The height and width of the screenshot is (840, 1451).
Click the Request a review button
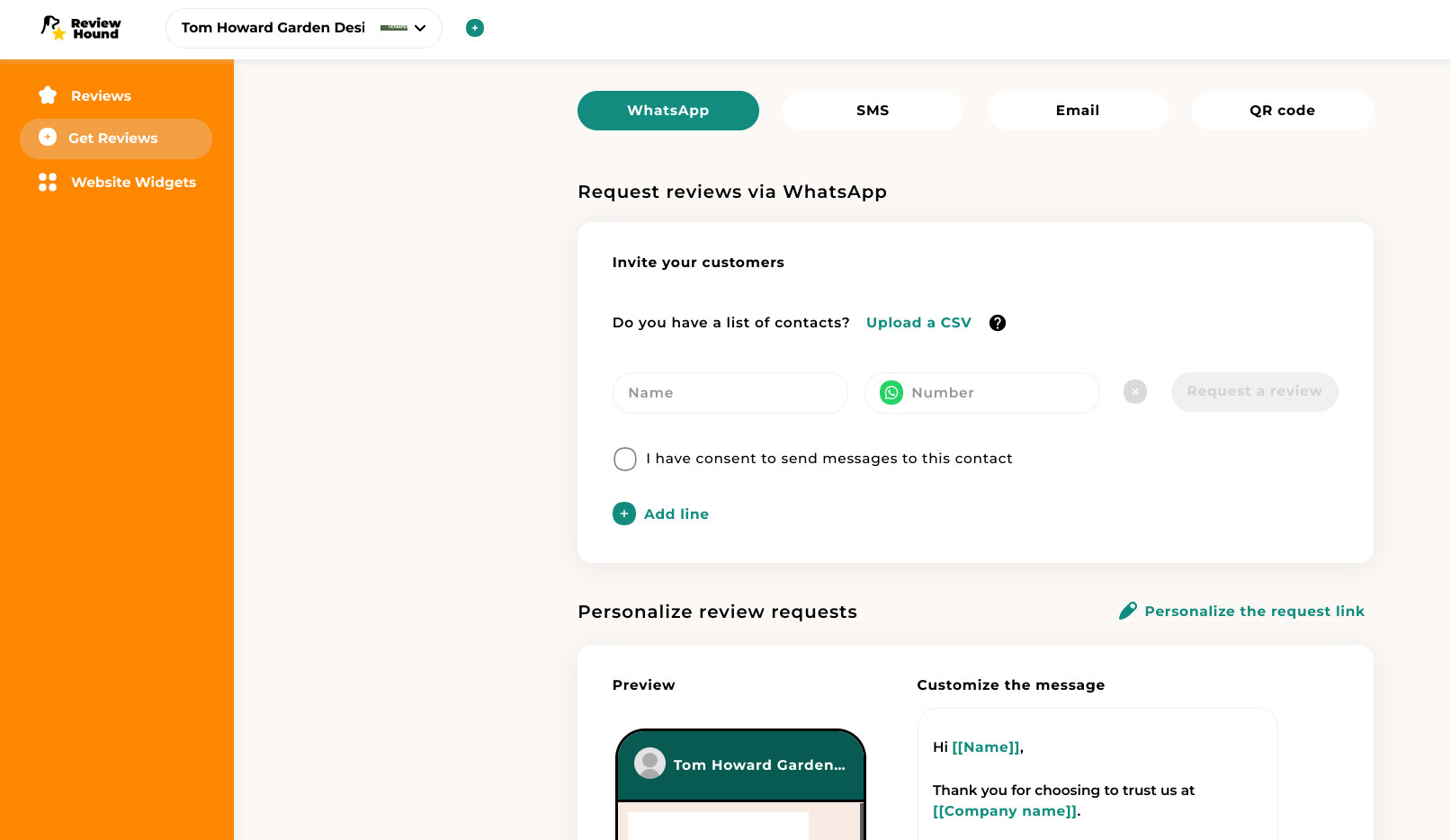pyautogui.click(x=1255, y=392)
